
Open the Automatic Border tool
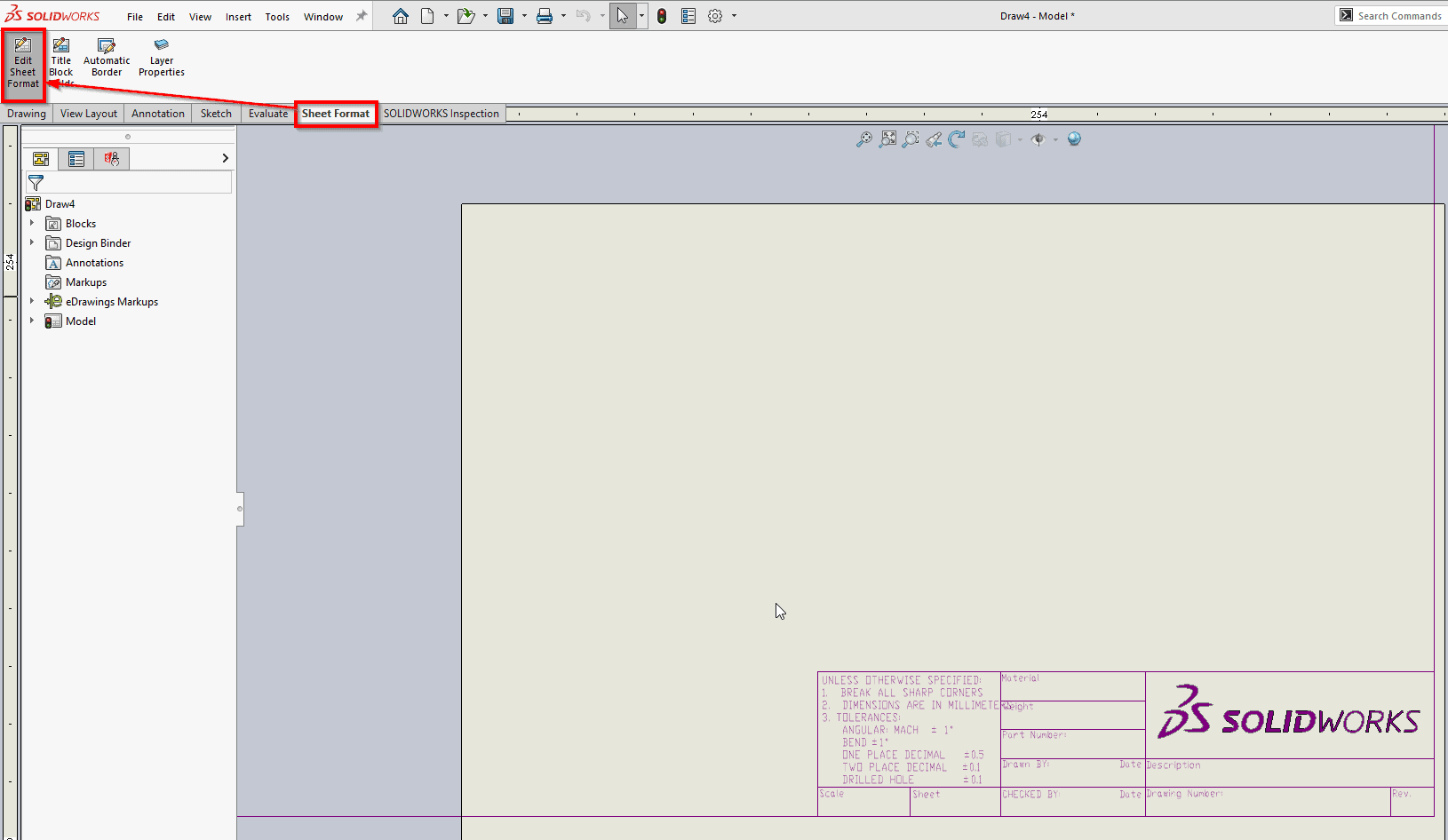point(107,58)
